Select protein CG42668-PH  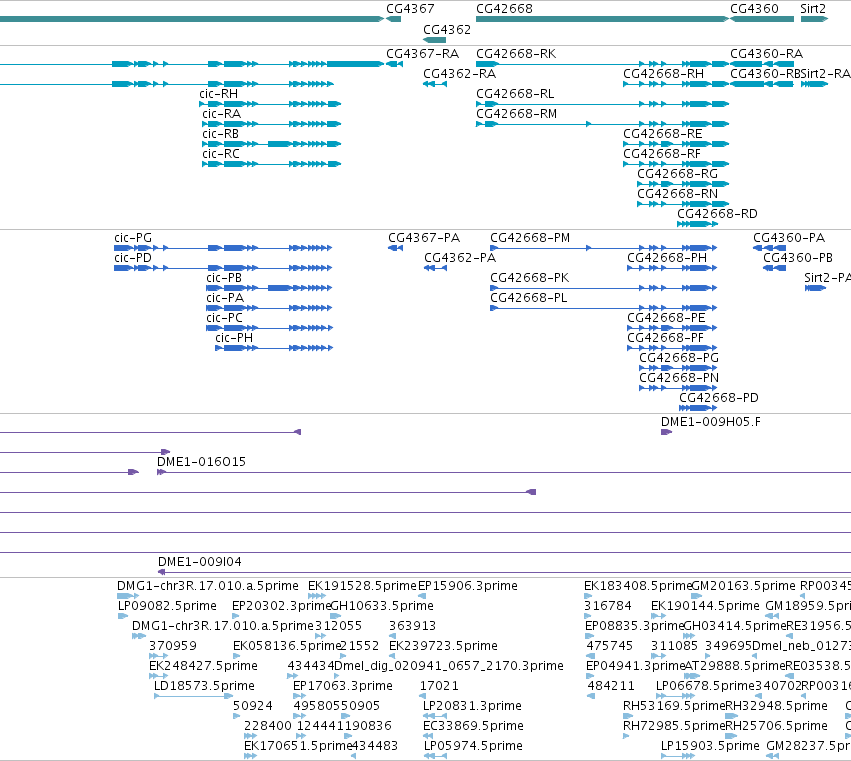coord(667,258)
